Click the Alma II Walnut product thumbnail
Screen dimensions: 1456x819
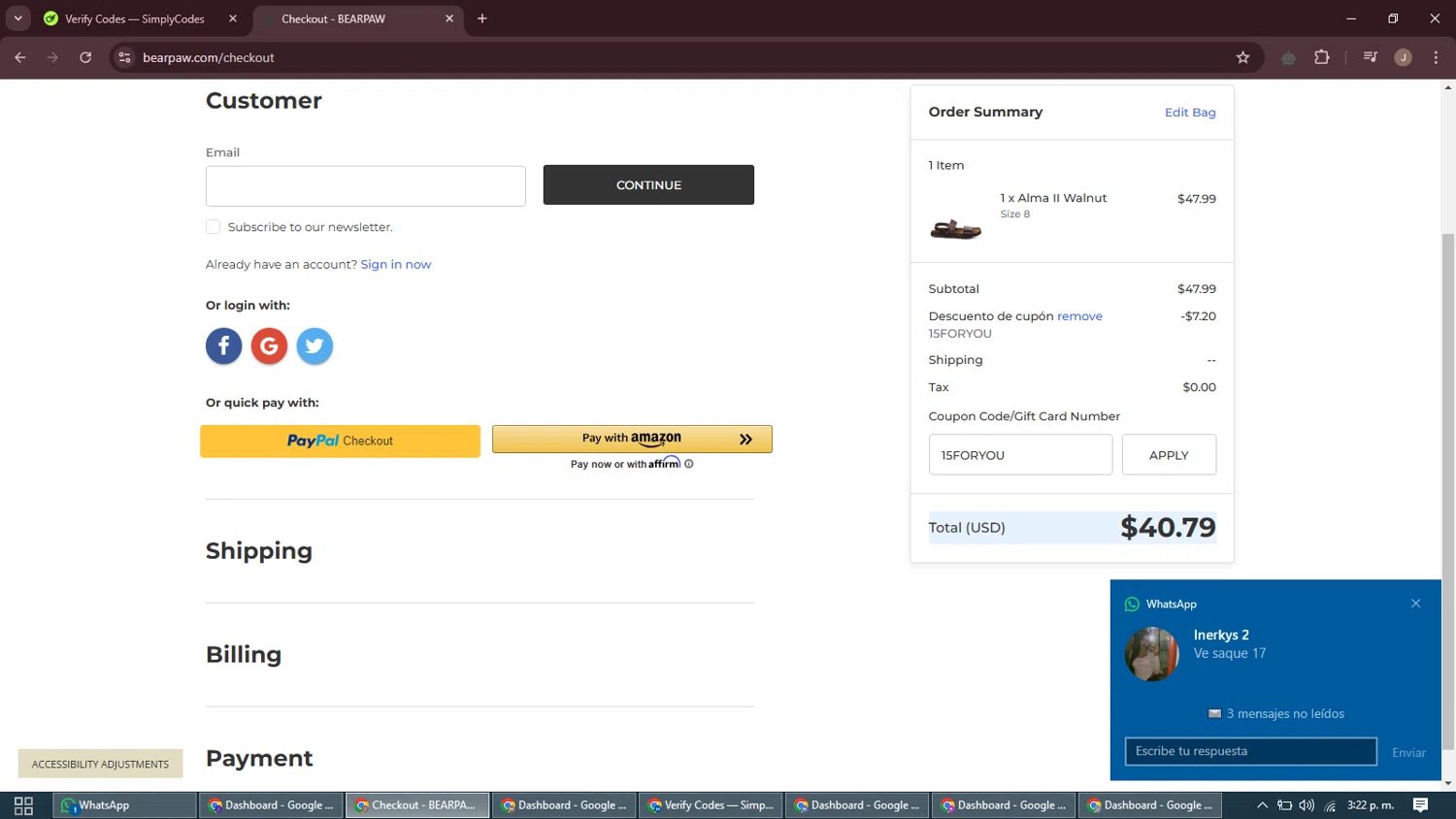pyautogui.click(x=956, y=229)
